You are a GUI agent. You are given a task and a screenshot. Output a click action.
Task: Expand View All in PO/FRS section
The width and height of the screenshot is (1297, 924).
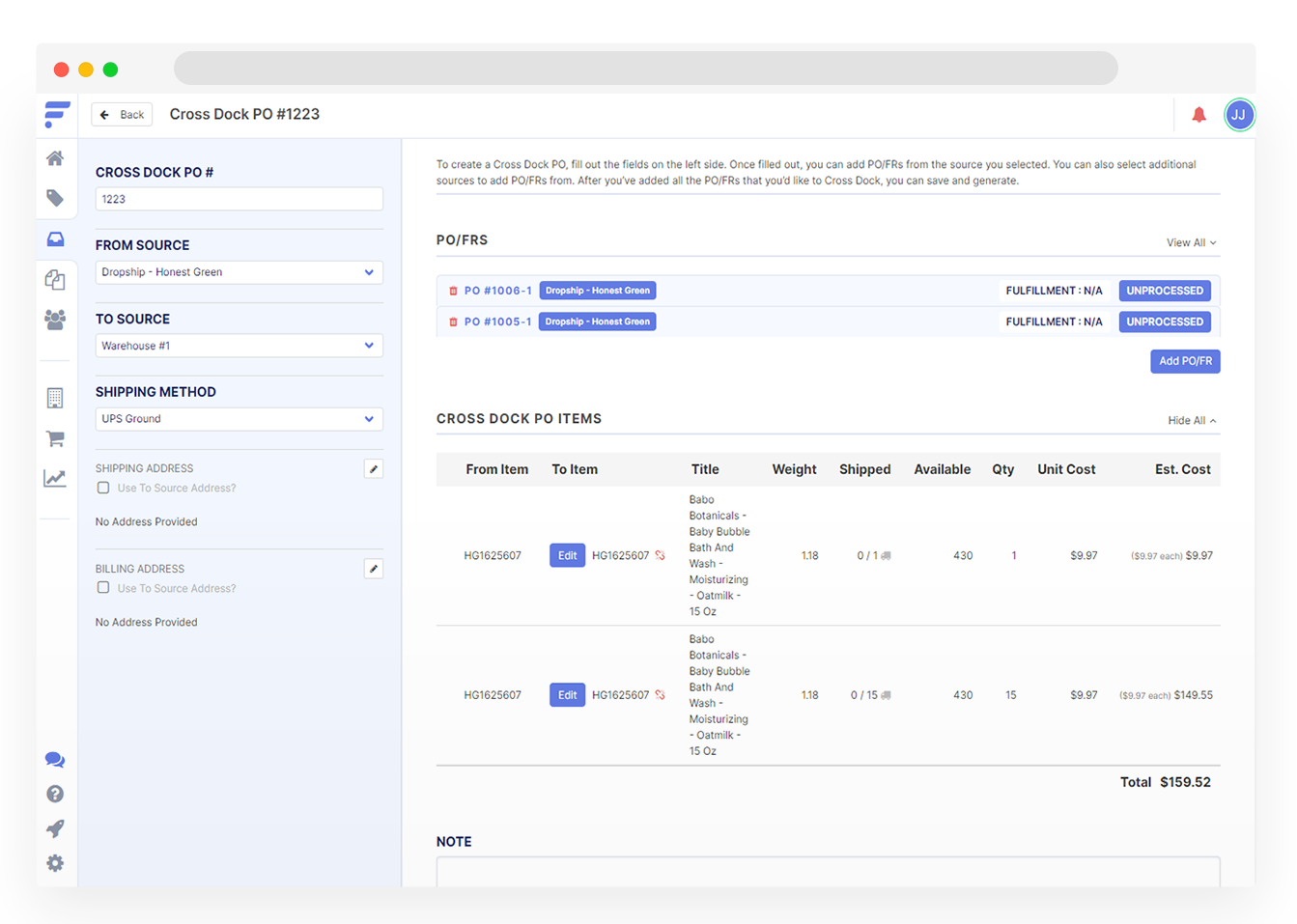pyautogui.click(x=1191, y=242)
